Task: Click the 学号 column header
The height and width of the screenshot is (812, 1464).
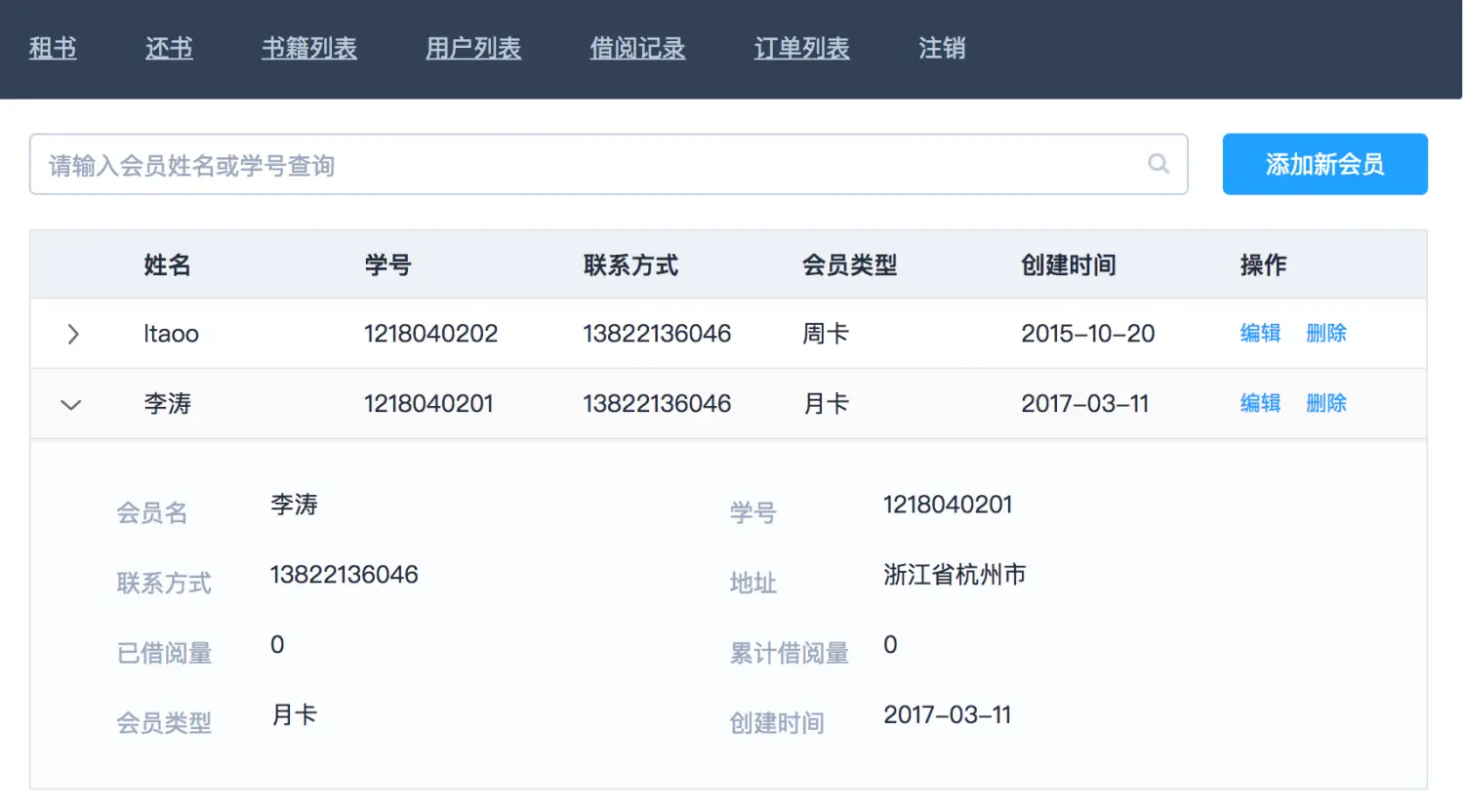Action: [x=387, y=264]
